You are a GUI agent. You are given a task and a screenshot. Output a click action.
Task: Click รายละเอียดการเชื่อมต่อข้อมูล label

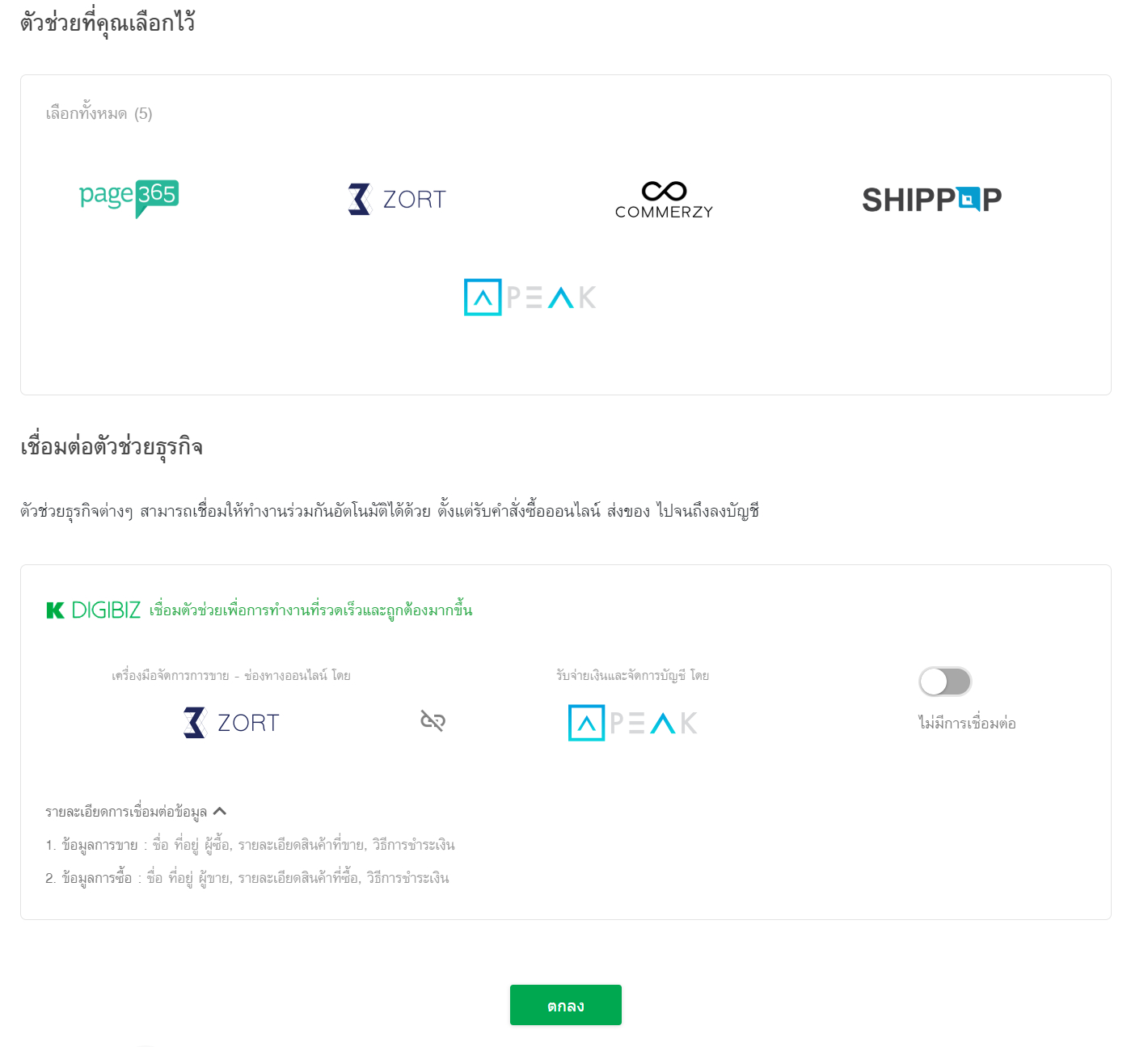pyautogui.click(x=126, y=812)
